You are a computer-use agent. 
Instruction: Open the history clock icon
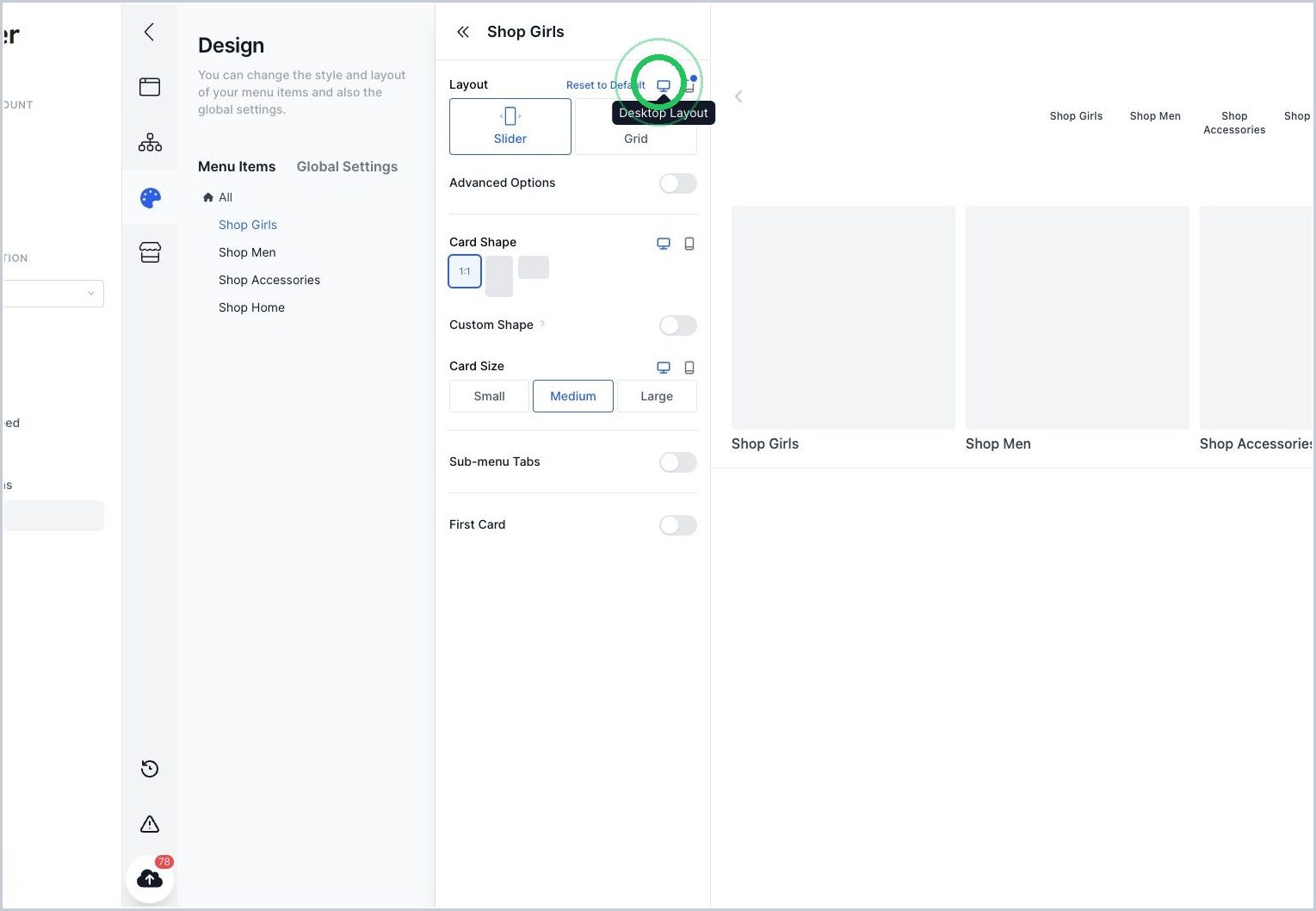pyautogui.click(x=150, y=769)
